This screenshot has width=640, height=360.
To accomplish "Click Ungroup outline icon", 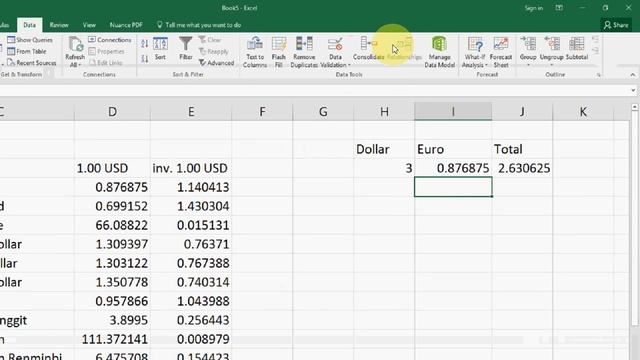I will [552, 44].
